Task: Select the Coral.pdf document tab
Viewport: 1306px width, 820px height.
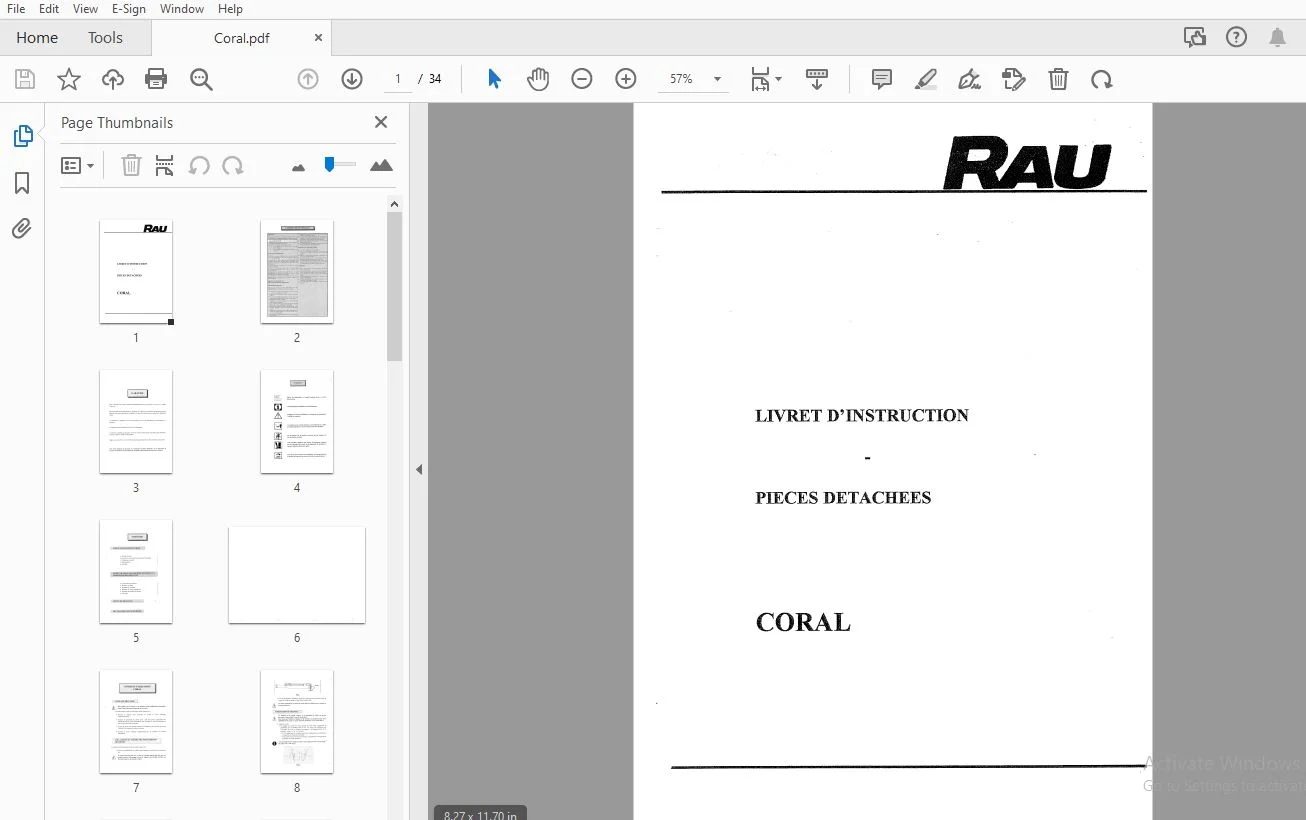Action: click(x=242, y=38)
